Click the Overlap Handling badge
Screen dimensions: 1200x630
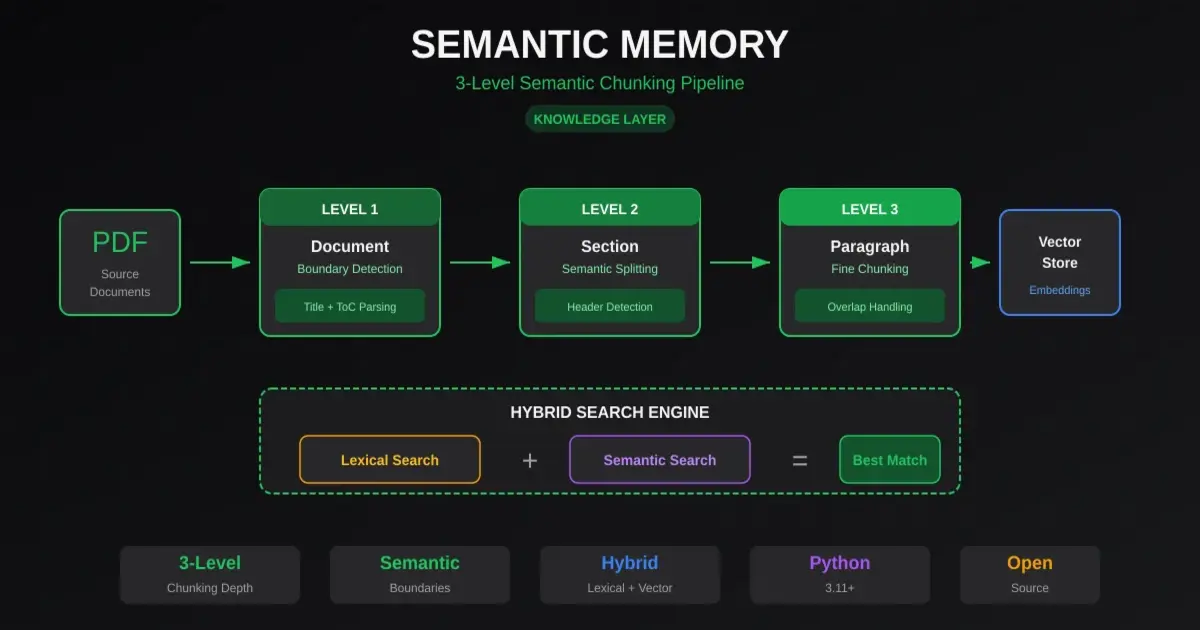click(870, 306)
